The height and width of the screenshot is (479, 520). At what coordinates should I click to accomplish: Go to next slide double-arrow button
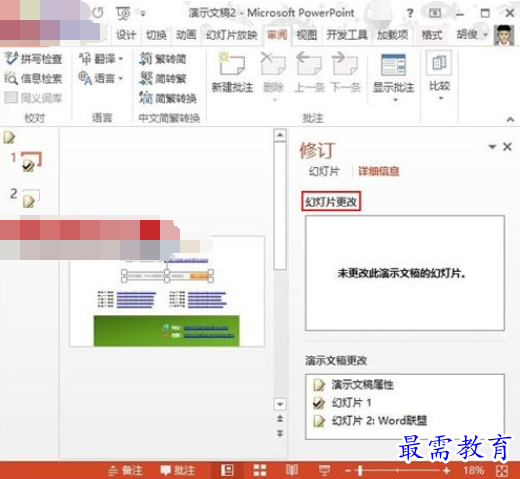(x=280, y=433)
